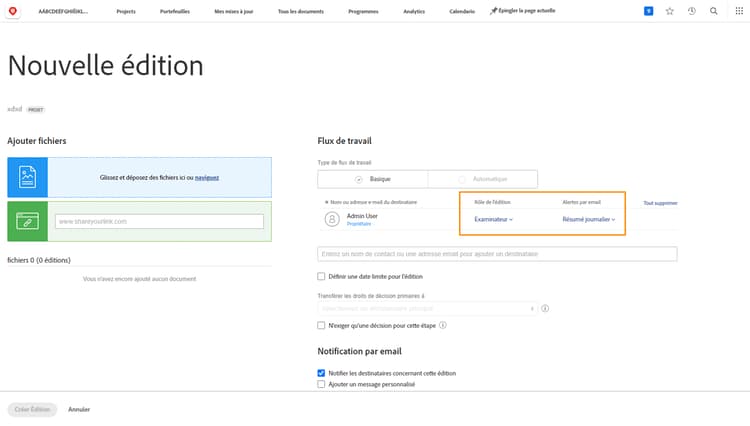
Task: Uncheck 'Notifier les destinataires concernant cette édition'
Action: (321, 373)
